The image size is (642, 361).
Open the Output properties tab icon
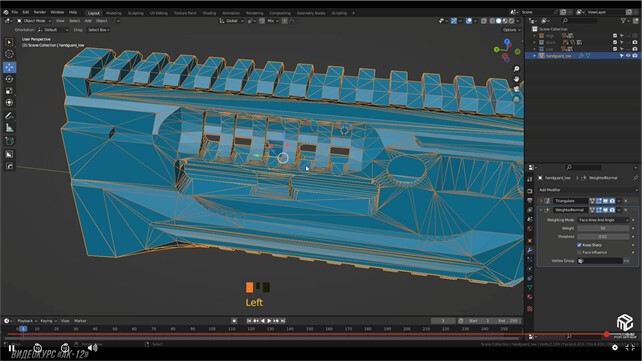click(530, 201)
